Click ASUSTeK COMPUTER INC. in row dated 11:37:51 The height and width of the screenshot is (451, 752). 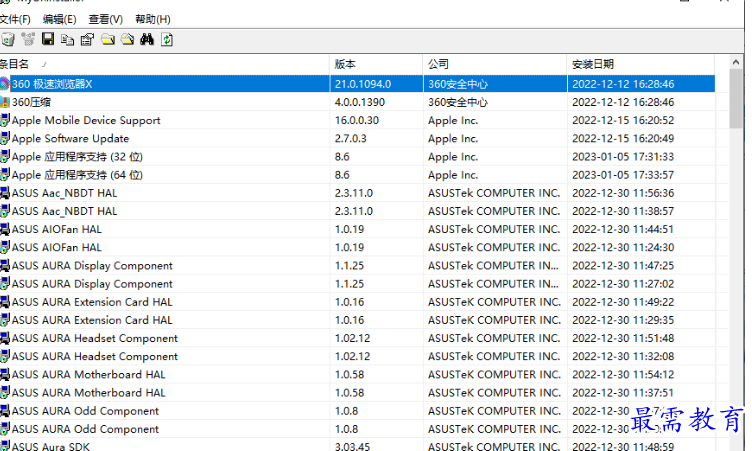(x=494, y=393)
